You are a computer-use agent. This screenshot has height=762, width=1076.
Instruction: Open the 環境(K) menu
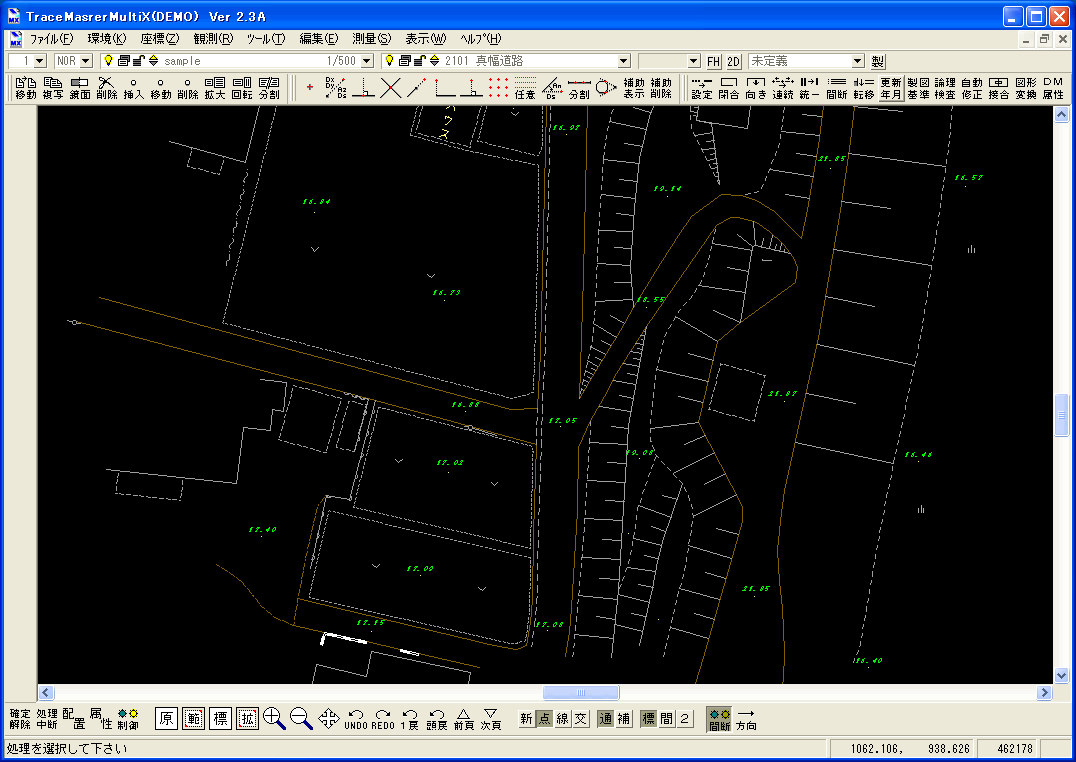click(107, 39)
